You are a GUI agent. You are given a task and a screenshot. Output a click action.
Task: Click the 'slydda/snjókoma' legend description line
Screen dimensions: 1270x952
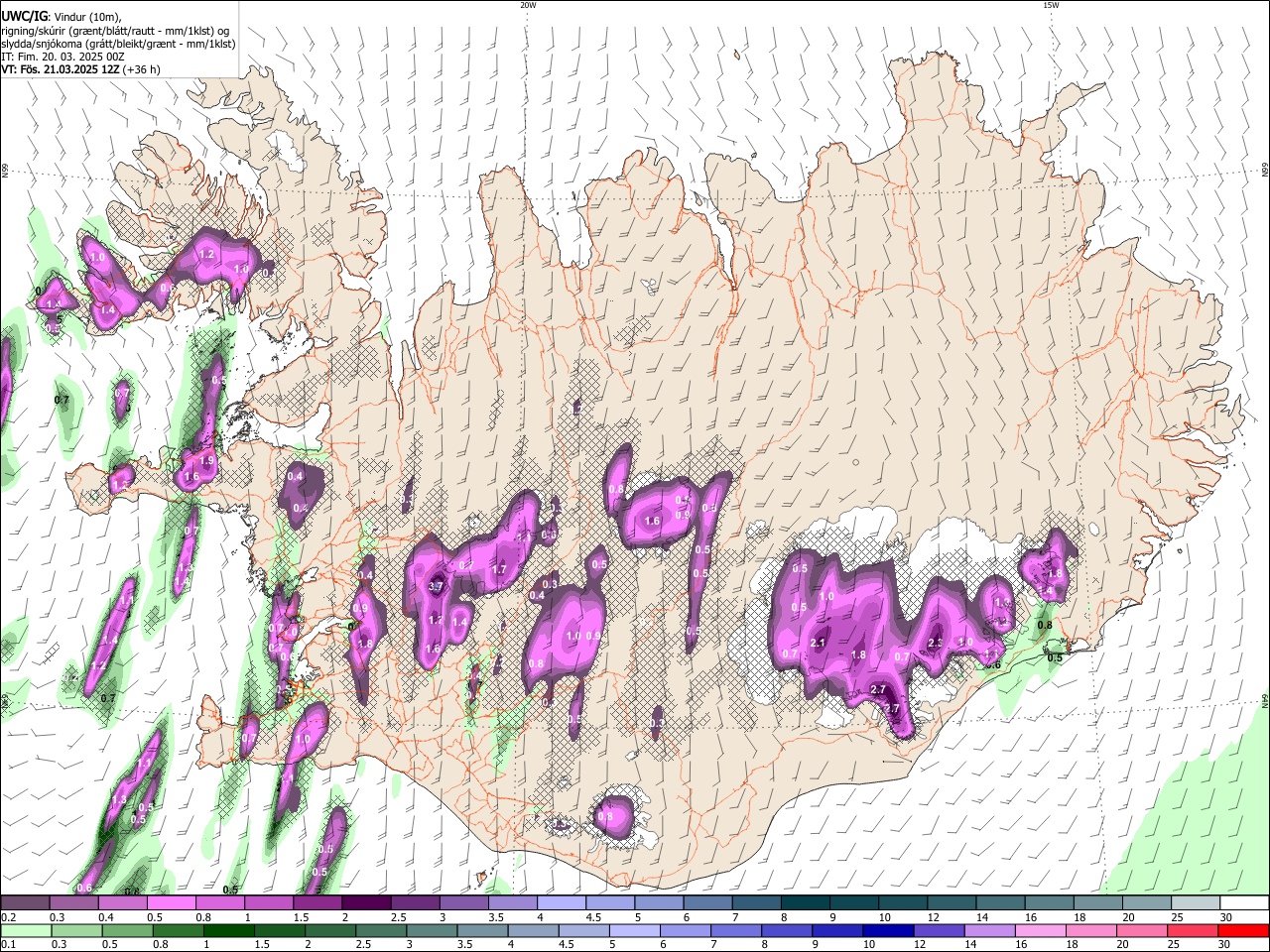pyautogui.click(x=117, y=44)
